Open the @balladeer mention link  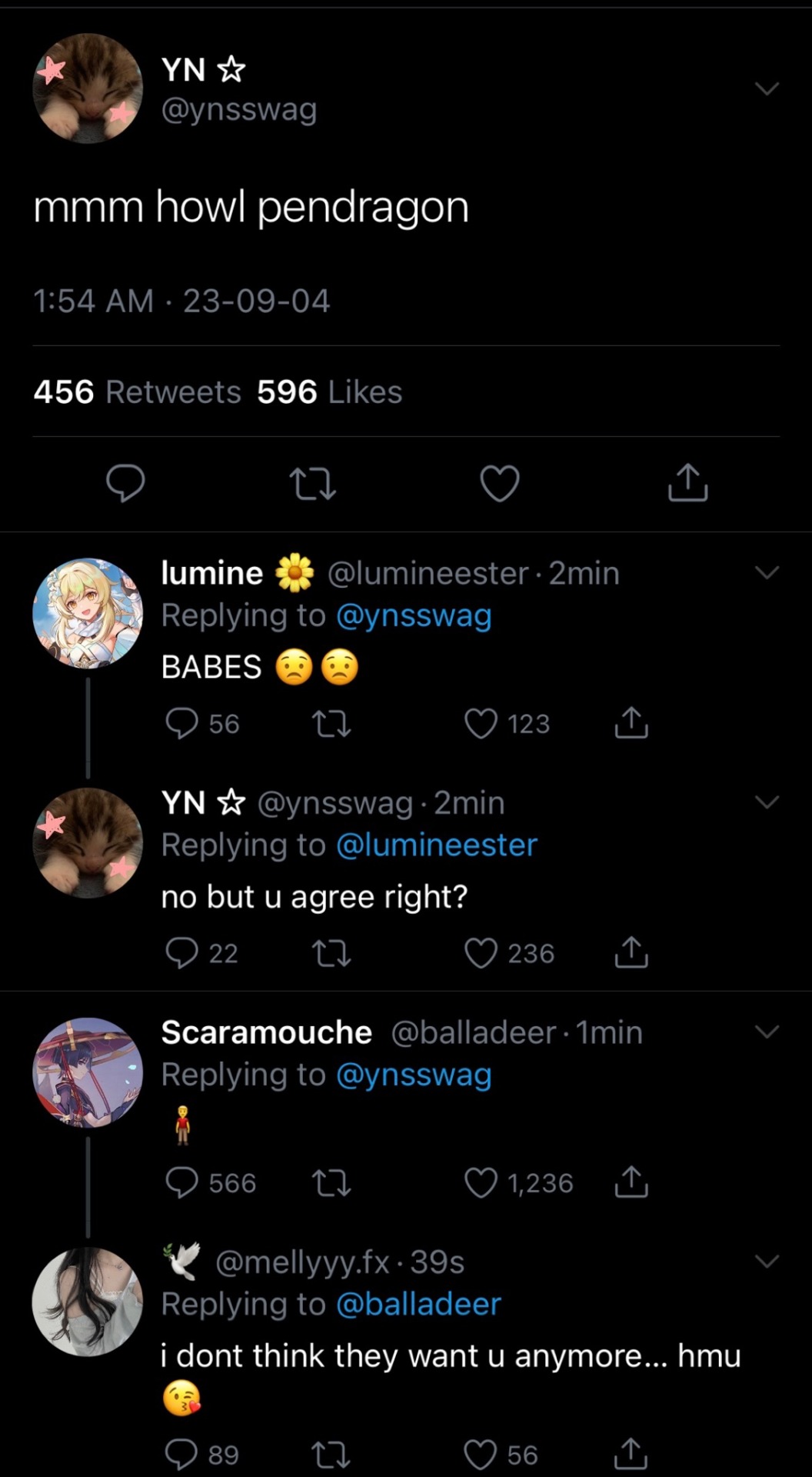418,1304
